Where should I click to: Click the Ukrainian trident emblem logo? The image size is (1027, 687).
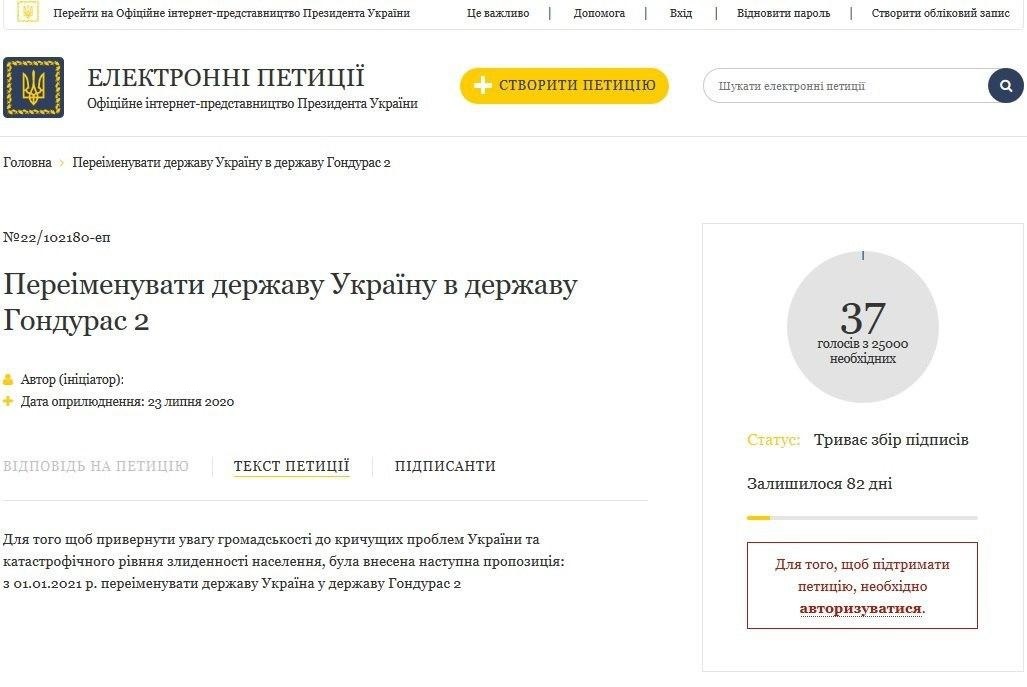33,87
